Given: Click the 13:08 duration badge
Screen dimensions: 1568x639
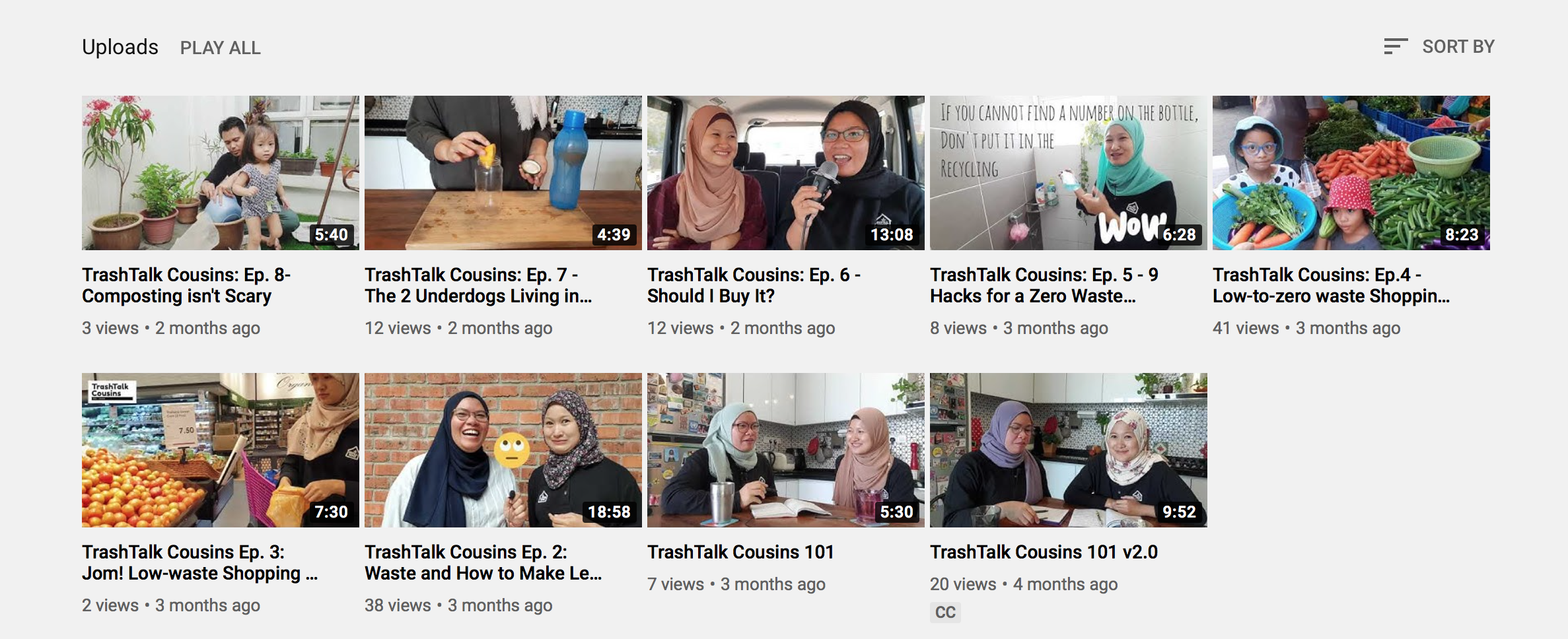Looking at the screenshot, I should click(892, 234).
